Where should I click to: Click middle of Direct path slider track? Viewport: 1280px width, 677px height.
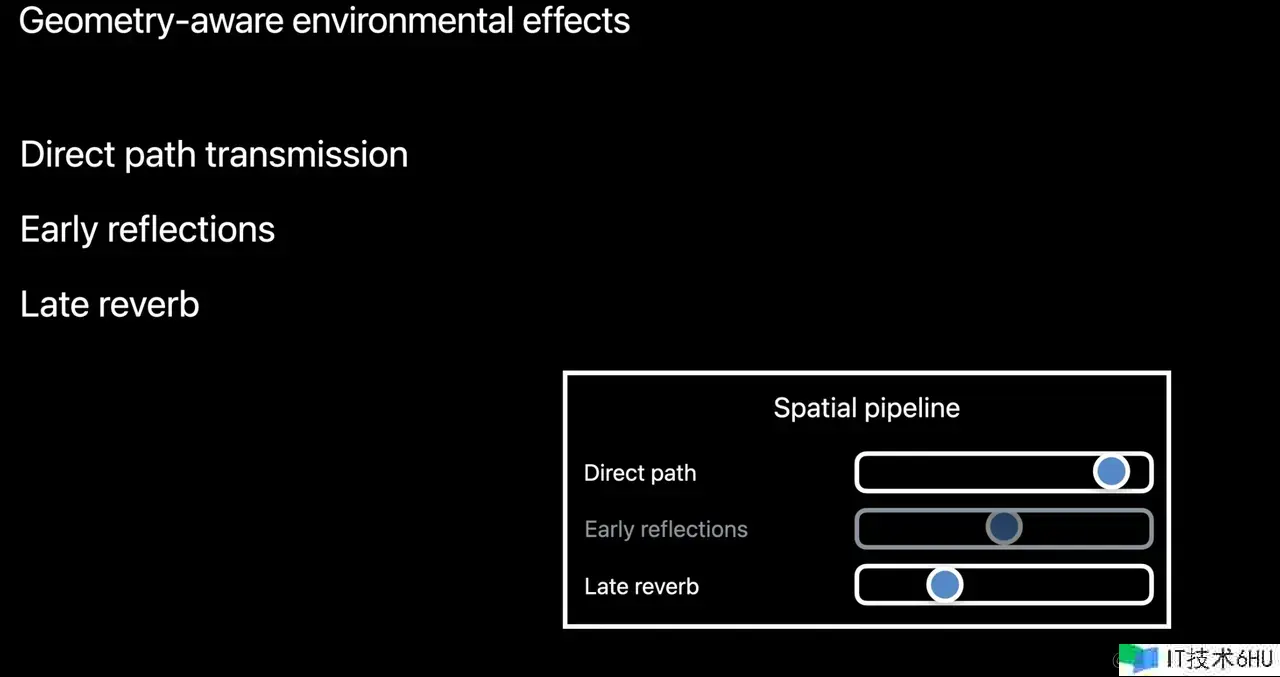[1004, 472]
